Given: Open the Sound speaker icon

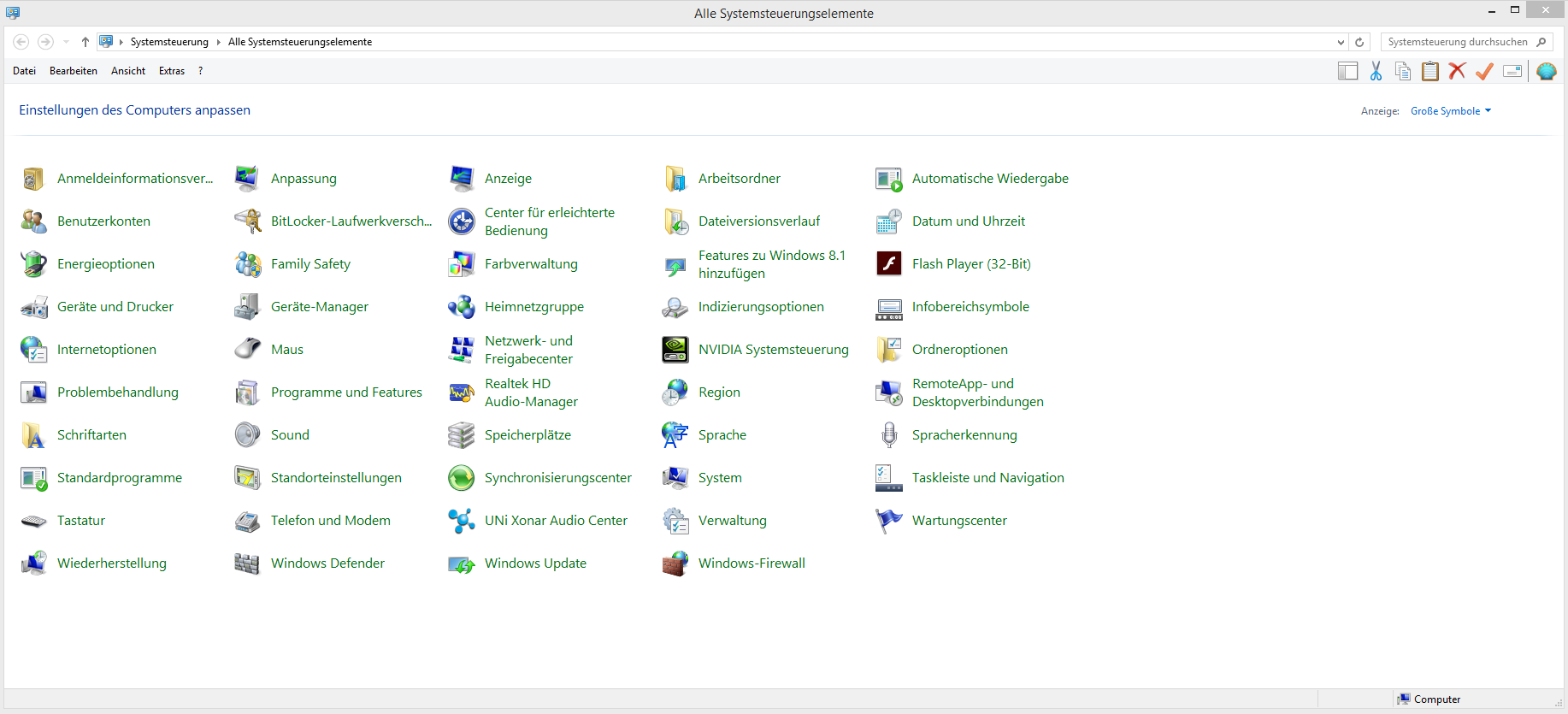Looking at the screenshot, I should coord(247,435).
